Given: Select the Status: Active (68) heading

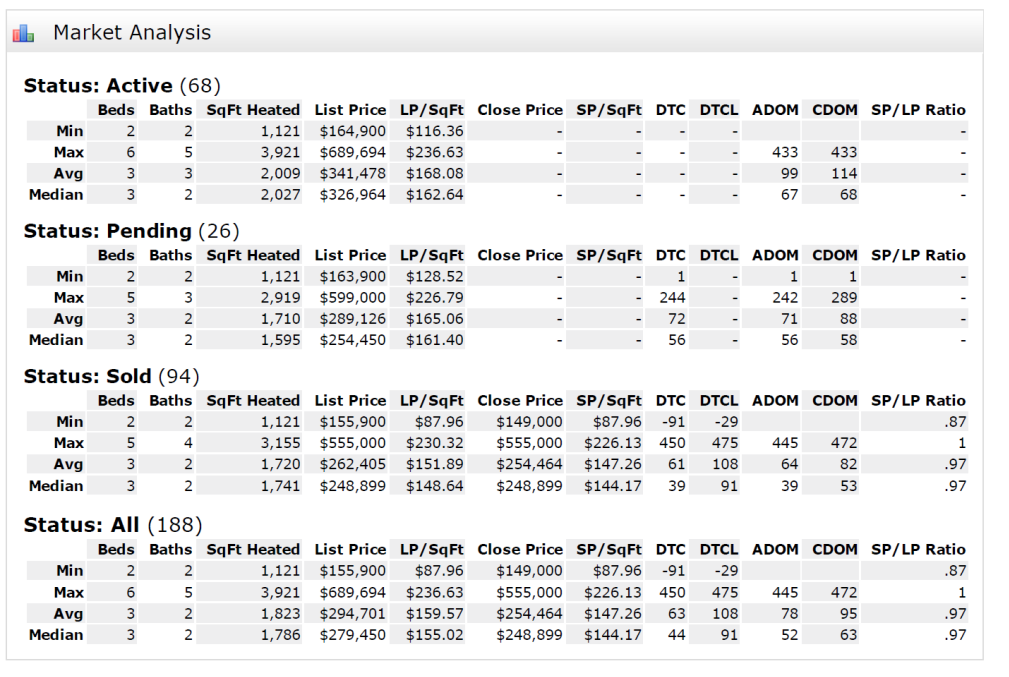Looking at the screenshot, I should 122,86.
